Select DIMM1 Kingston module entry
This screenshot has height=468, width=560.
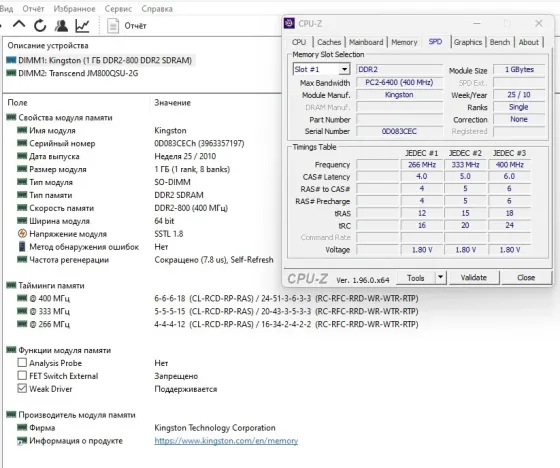click(x=99, y=60)
